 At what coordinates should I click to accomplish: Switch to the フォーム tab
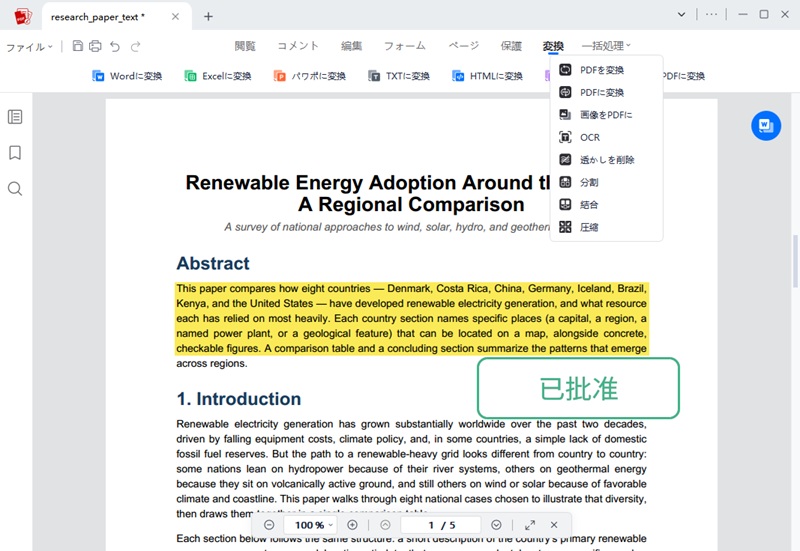coord(405,45)
